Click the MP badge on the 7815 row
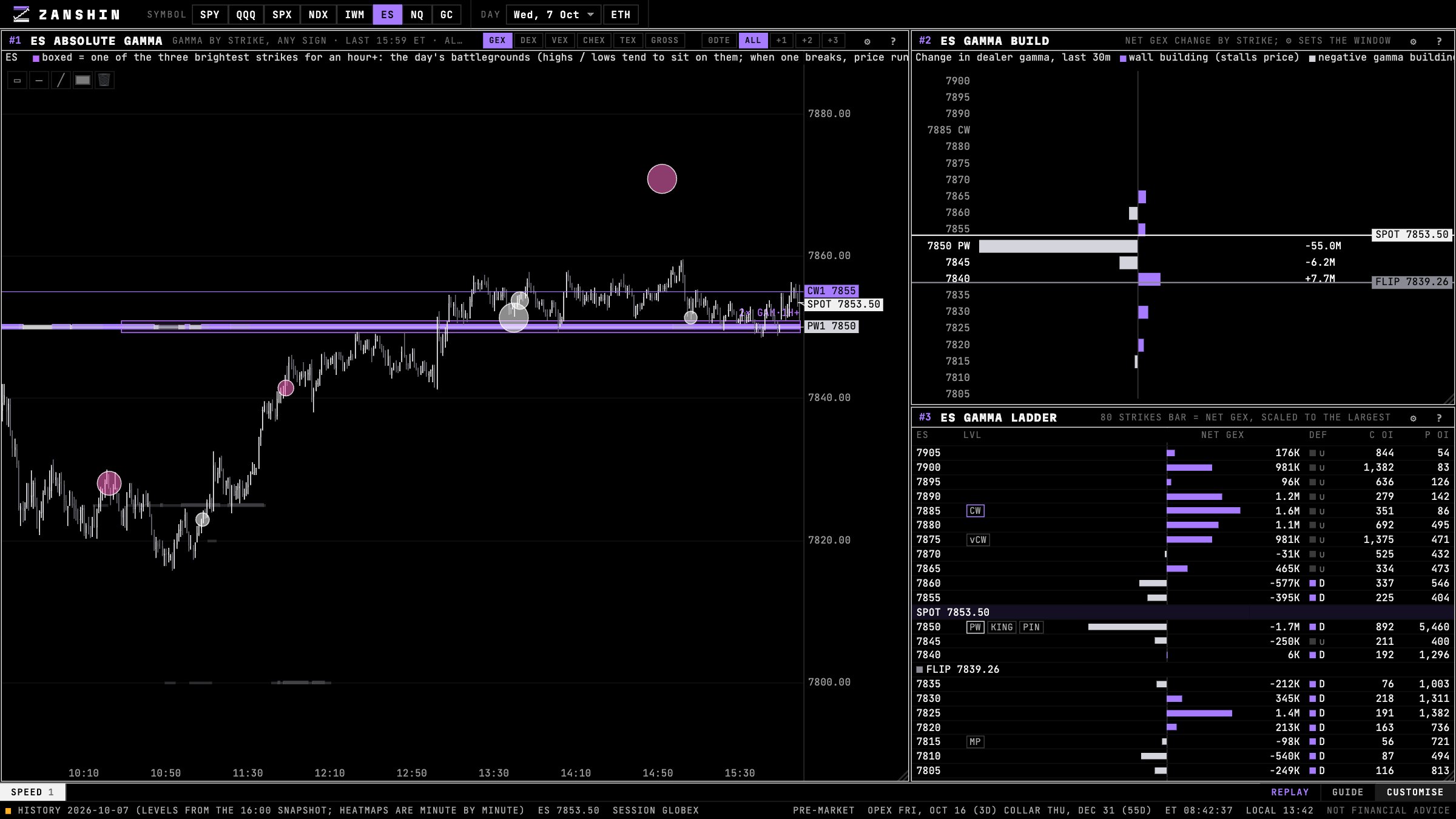 coord(975,742)
